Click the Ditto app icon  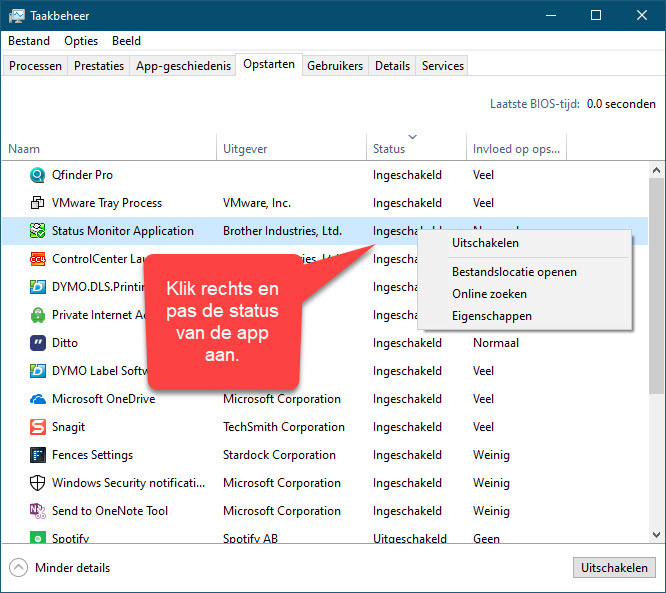(x=37, y=343)
